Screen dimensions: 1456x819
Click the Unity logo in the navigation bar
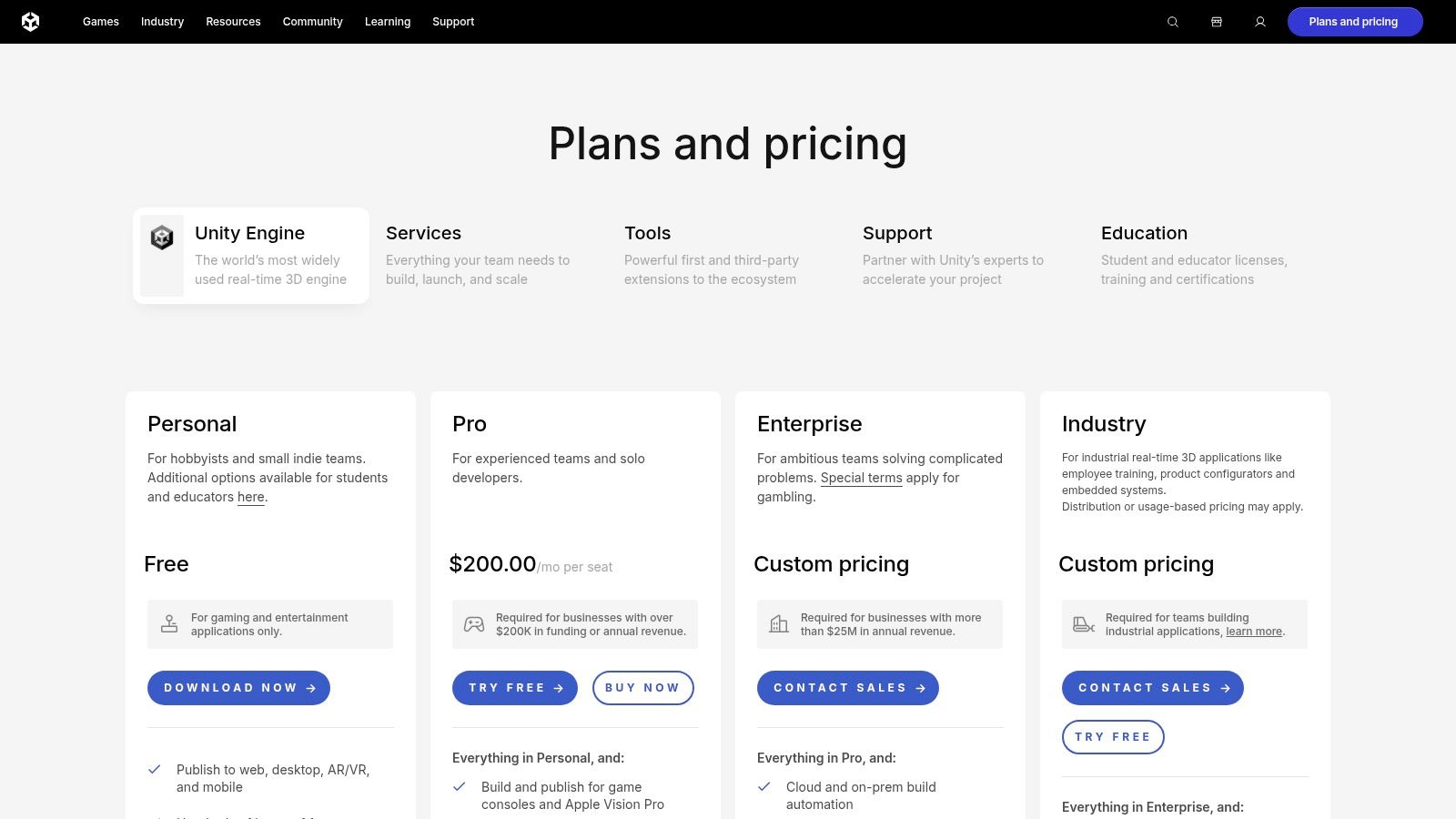tap(33, 21)
